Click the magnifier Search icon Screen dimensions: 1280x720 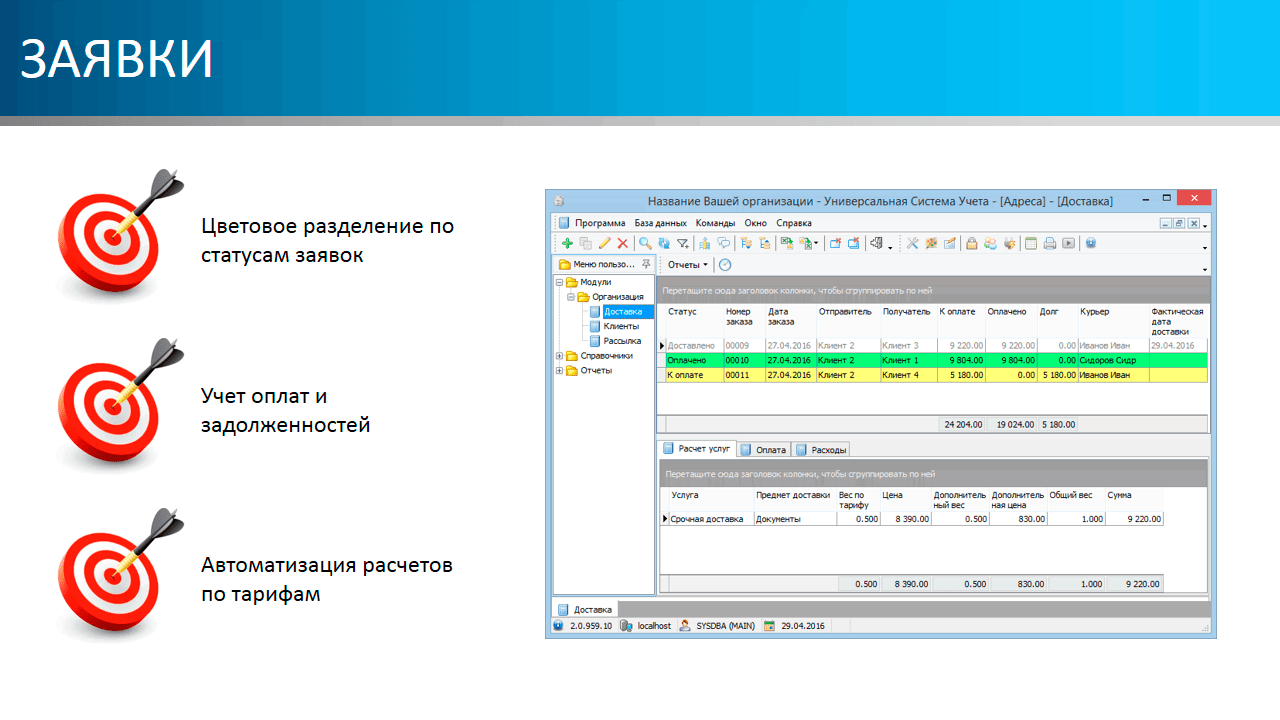645,243
